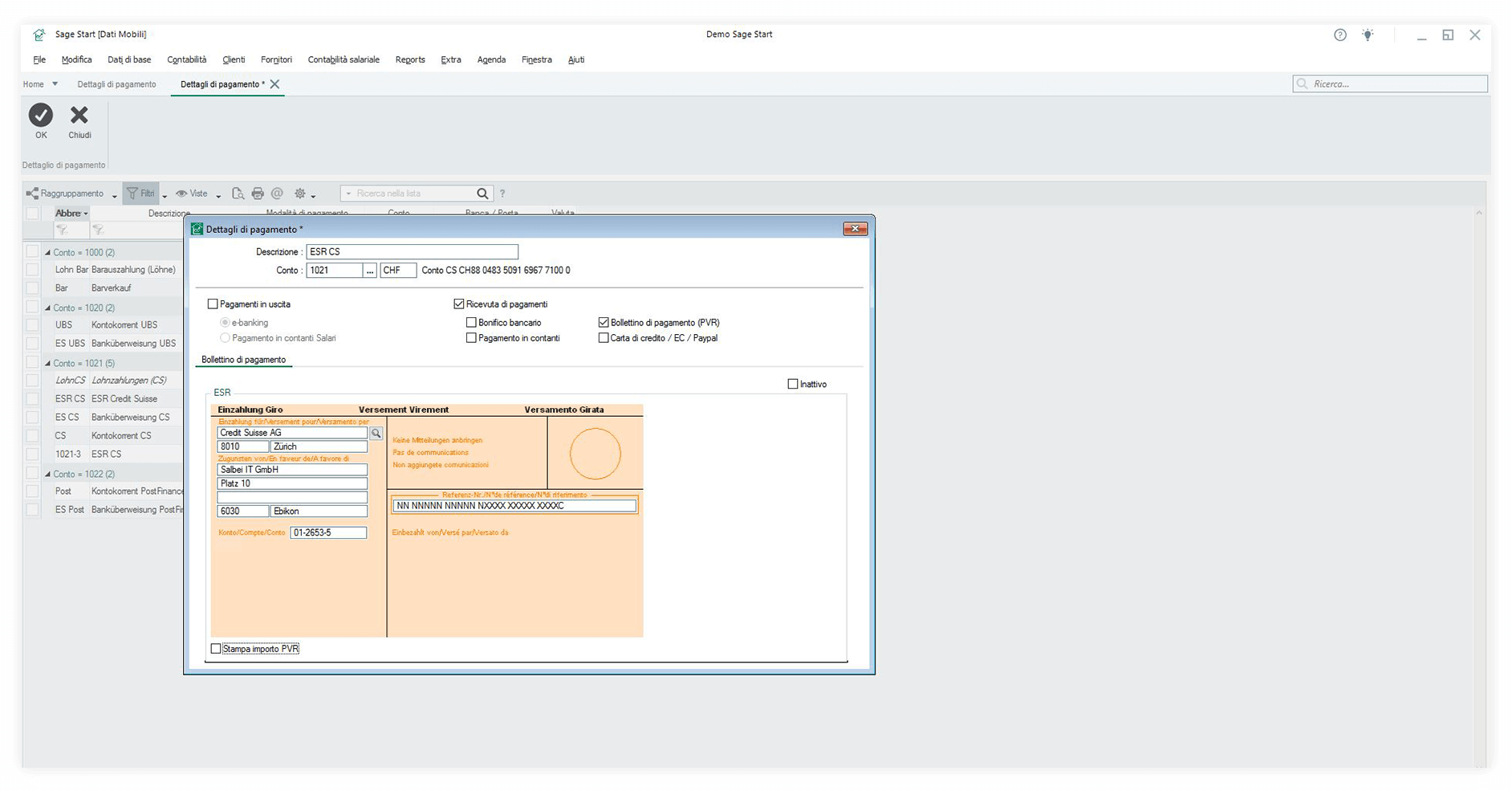Image resolution: width=1512 pixels, height=791 pixels.
Task: Enable Stampa importo PVR checkbox
Action: click(215, 649)
